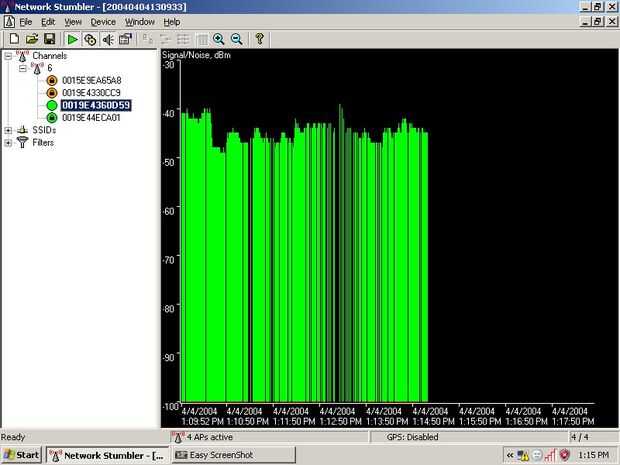
Task: Click the '4 / 4' status bar counter
Action: tap(580, 437)
